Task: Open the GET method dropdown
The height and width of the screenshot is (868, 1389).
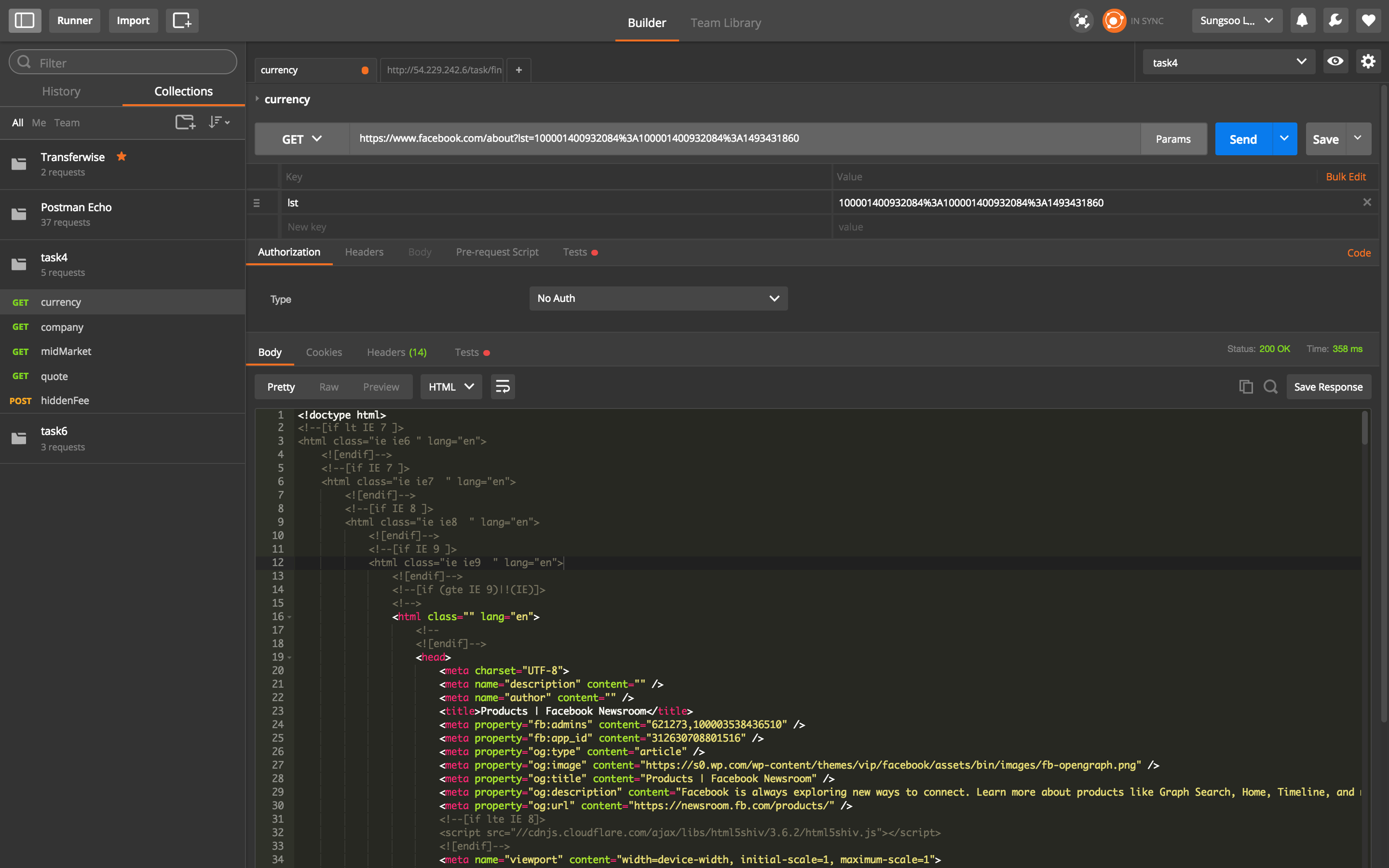Action: coord(302,139)
